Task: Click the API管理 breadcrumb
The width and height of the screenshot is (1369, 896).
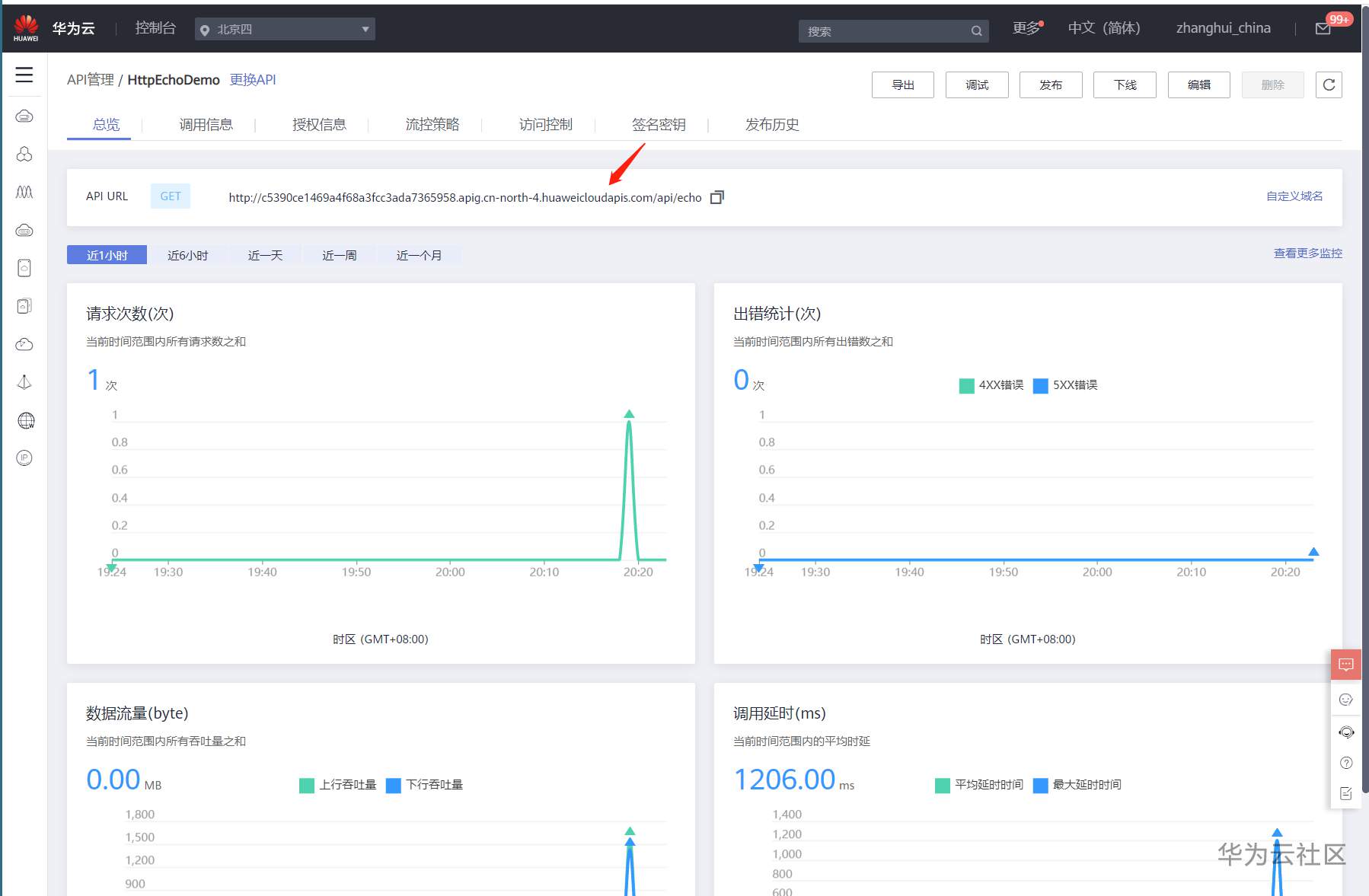Action: (x=91, y=80)
